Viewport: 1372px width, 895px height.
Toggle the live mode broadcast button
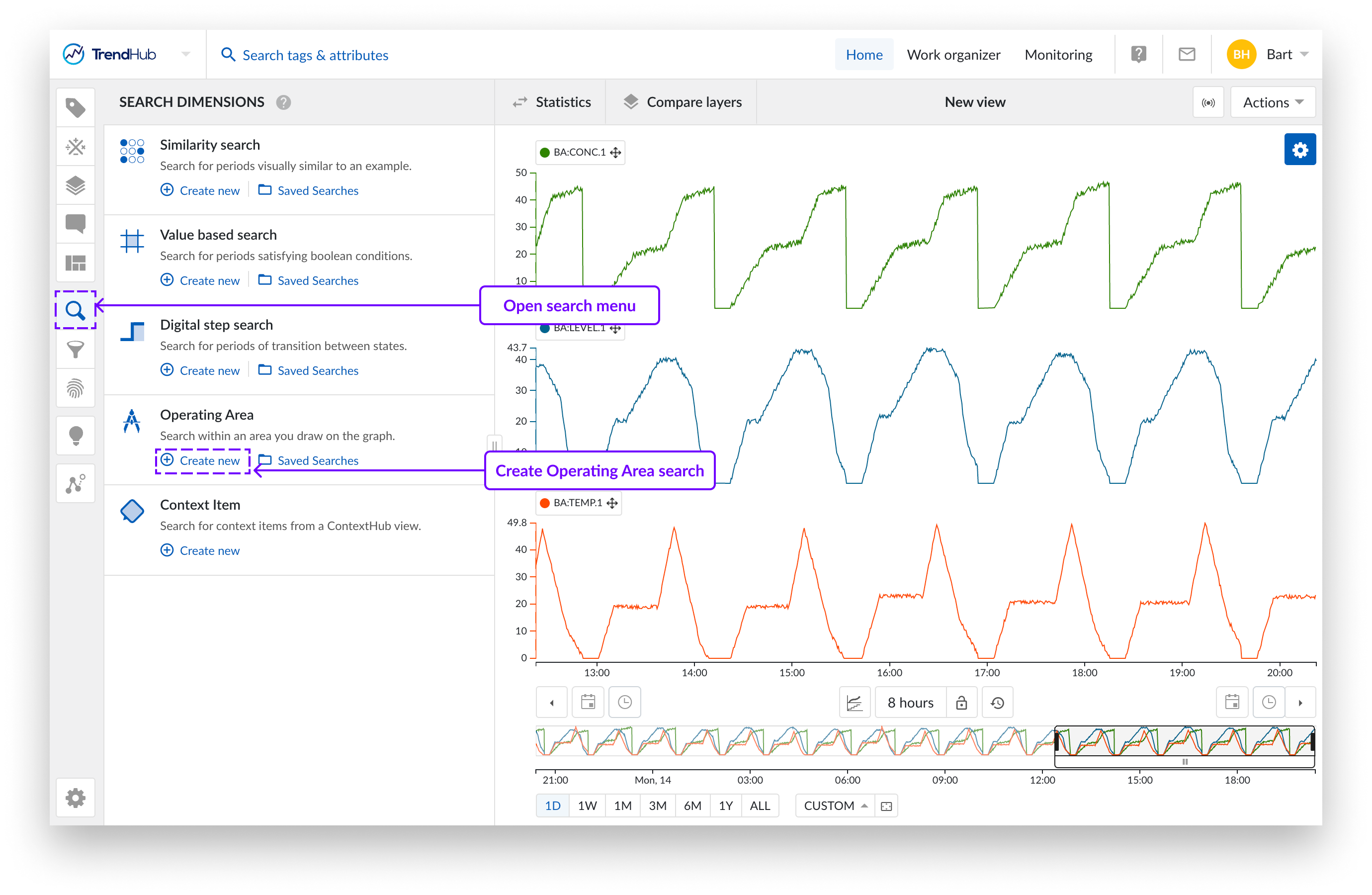pos(1207,102)
